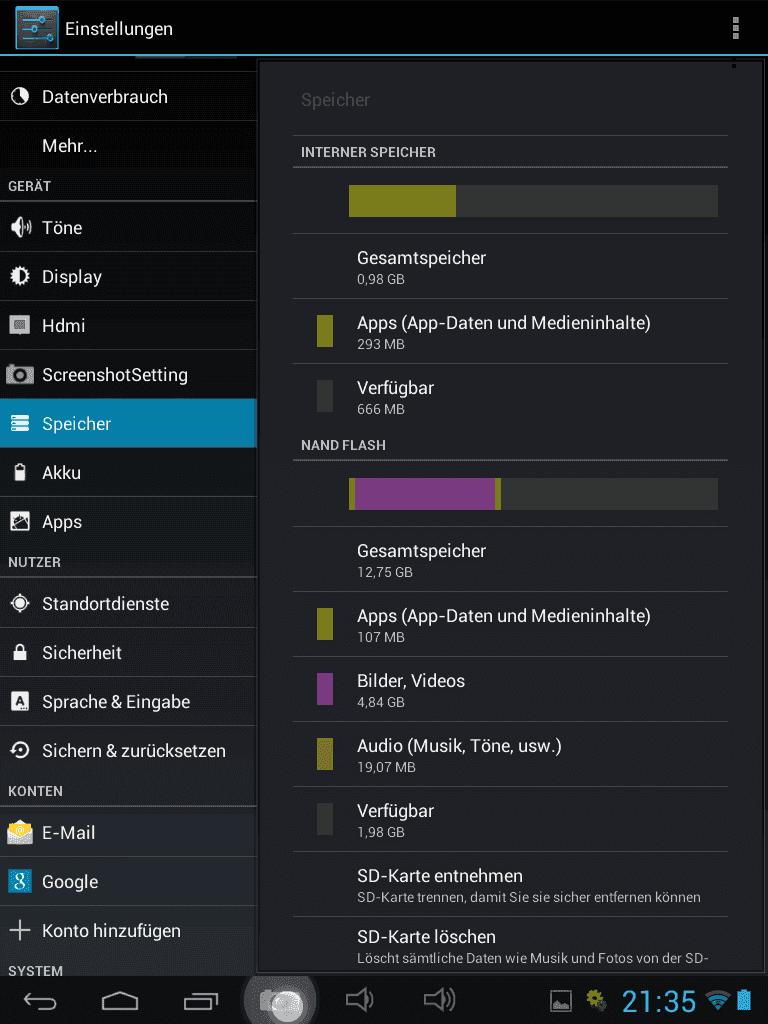Tap the NAND Flash storage usage bar
Viewport: 768px width, 1024px height.
[533, 494]
